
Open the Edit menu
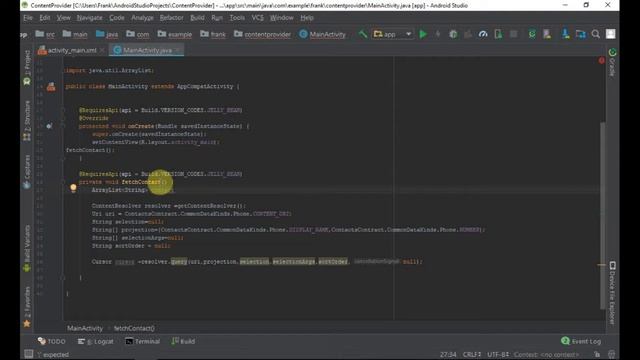coord(44,18)
